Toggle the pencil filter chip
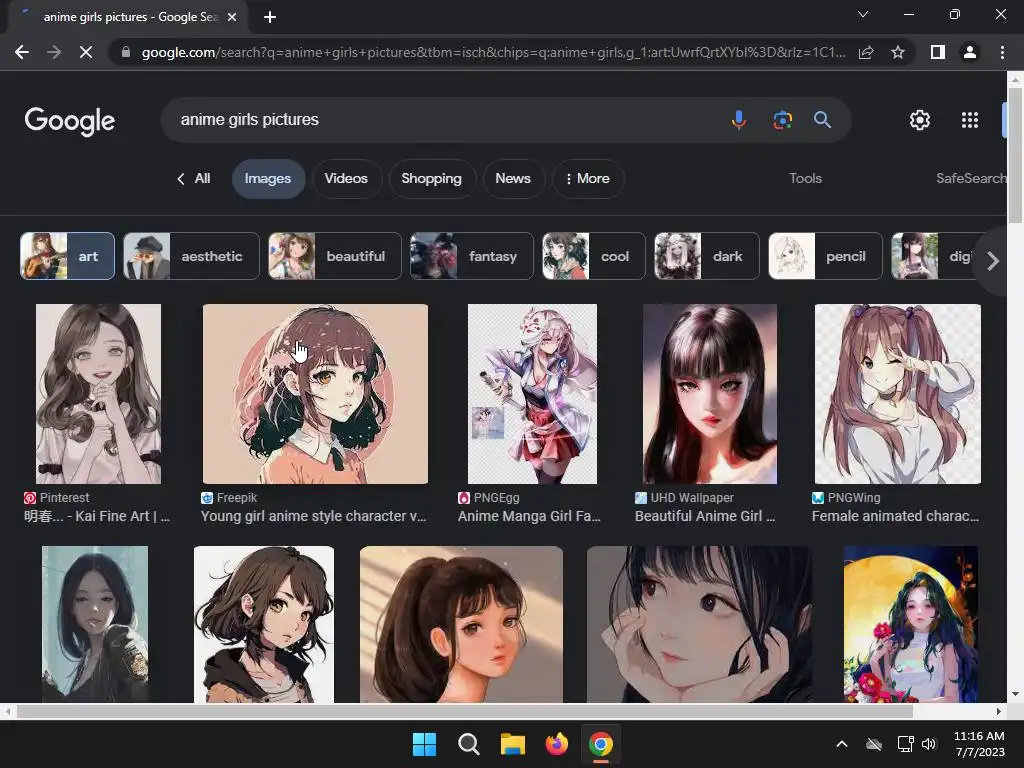The width and height of the screenshot is (1024, 768). (825, 256)
